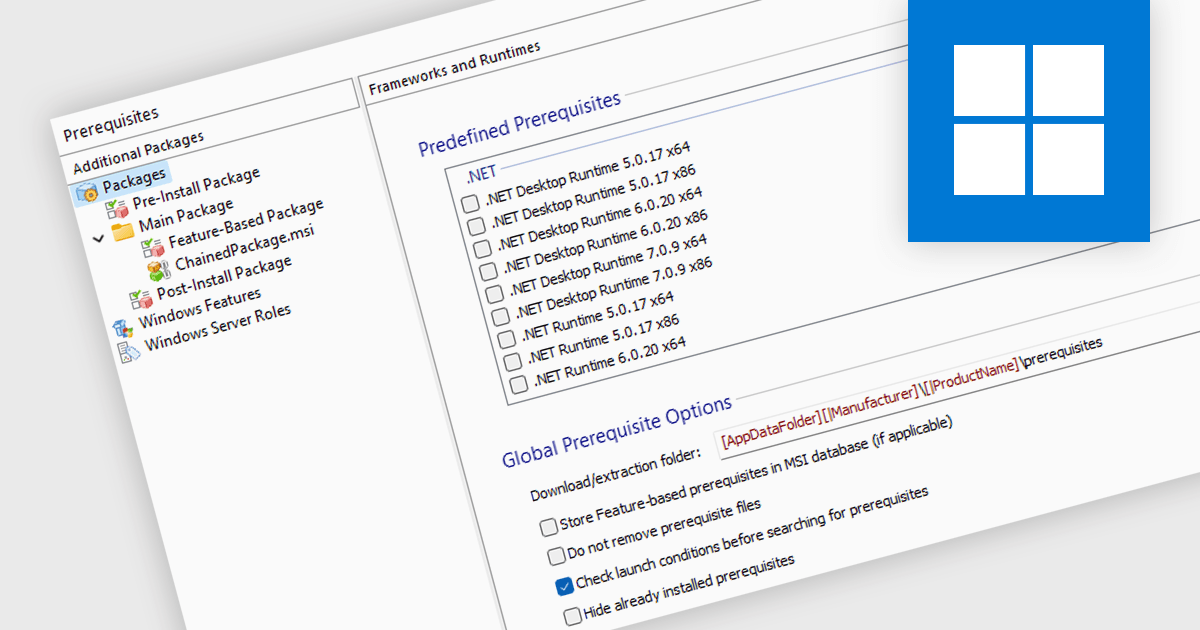Click the Main Package folder icon
Image resolution: width=1200 pixels, height=630 pixels.
123,231
